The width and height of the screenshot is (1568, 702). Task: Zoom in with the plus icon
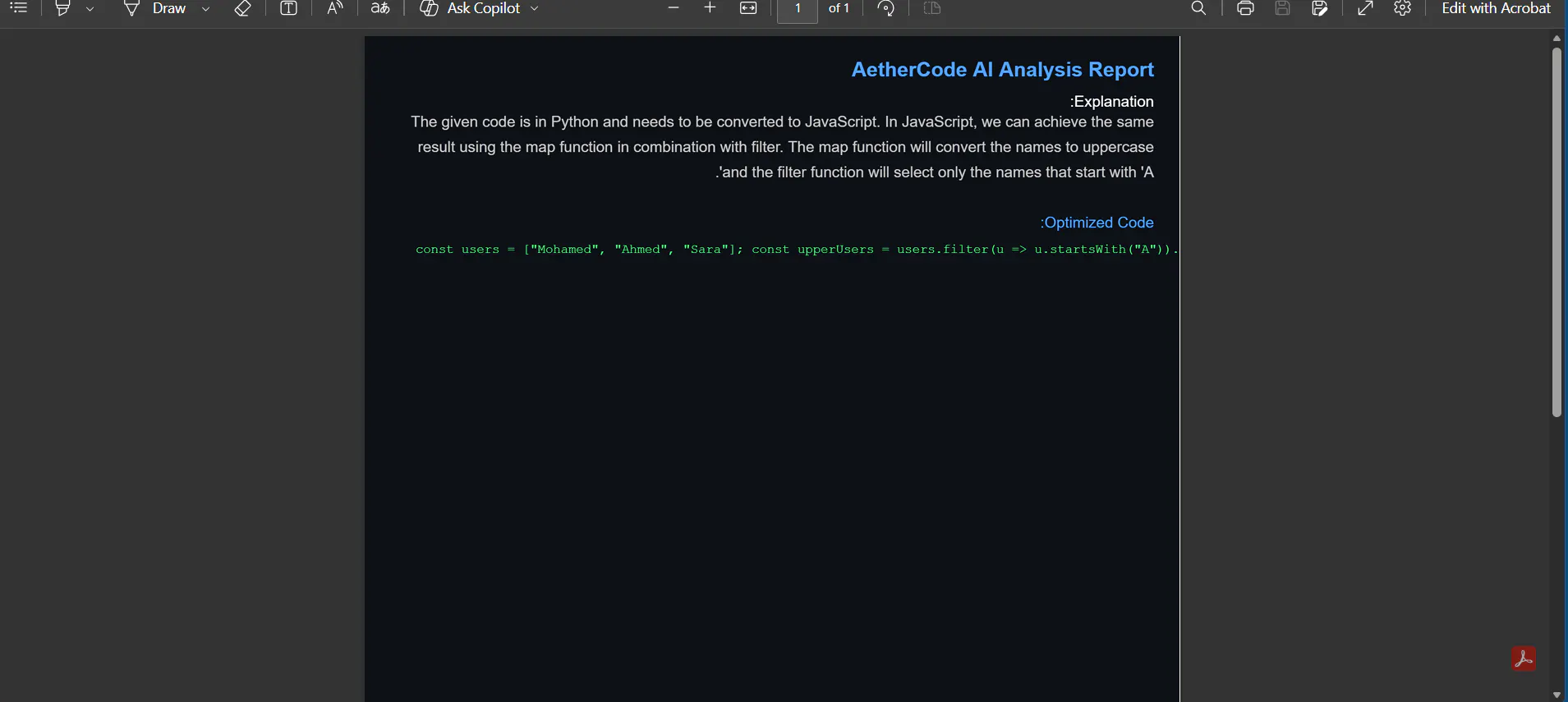pos(710,8)
